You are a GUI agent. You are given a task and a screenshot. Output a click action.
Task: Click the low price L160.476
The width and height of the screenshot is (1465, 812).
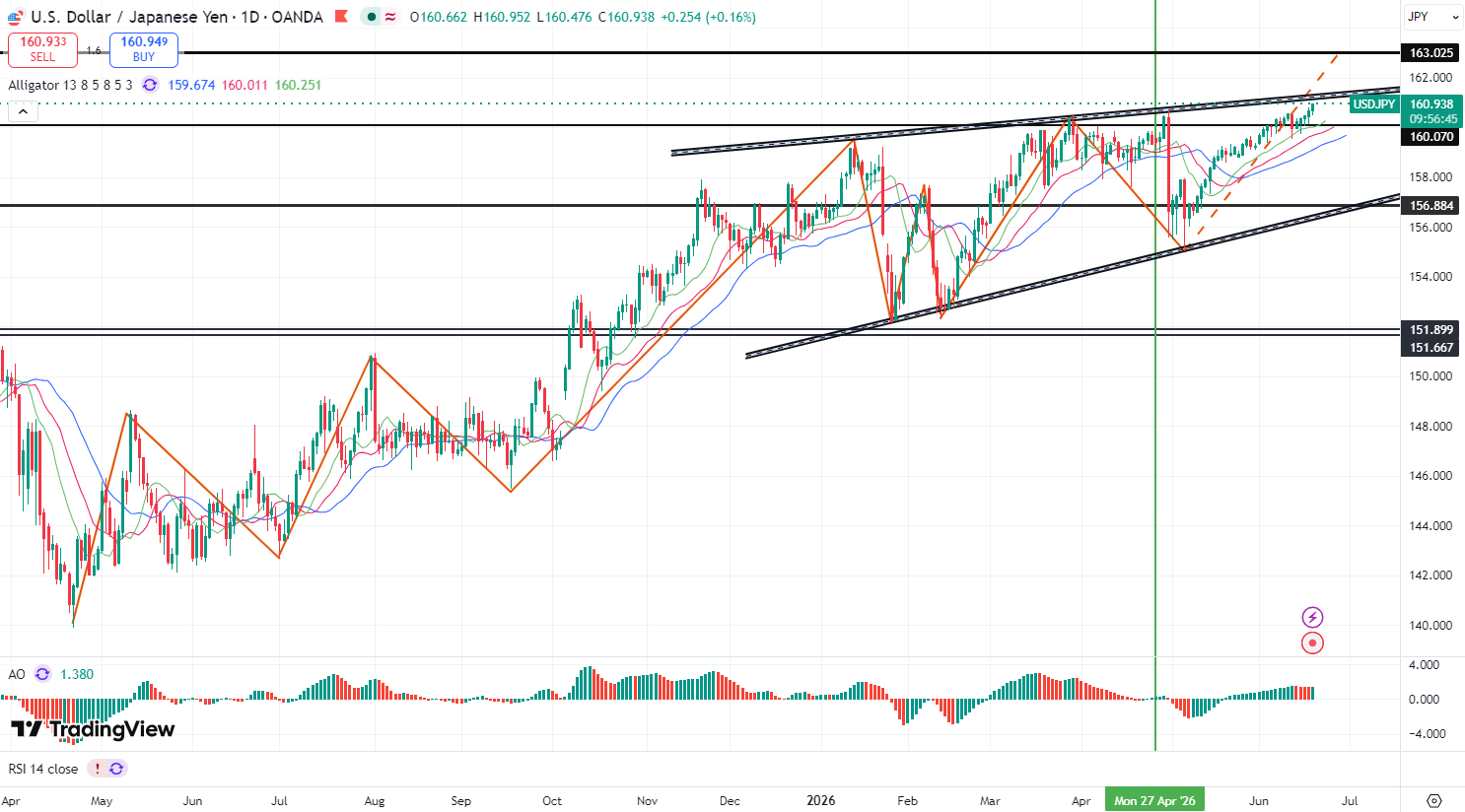564,17
